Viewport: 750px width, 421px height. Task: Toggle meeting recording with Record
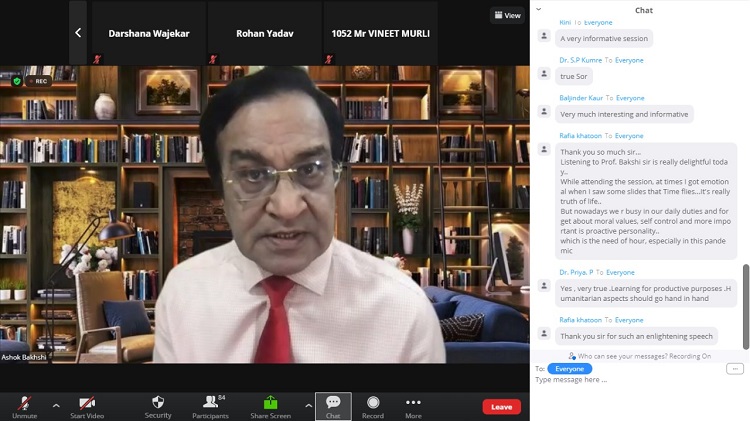point(373,405)
